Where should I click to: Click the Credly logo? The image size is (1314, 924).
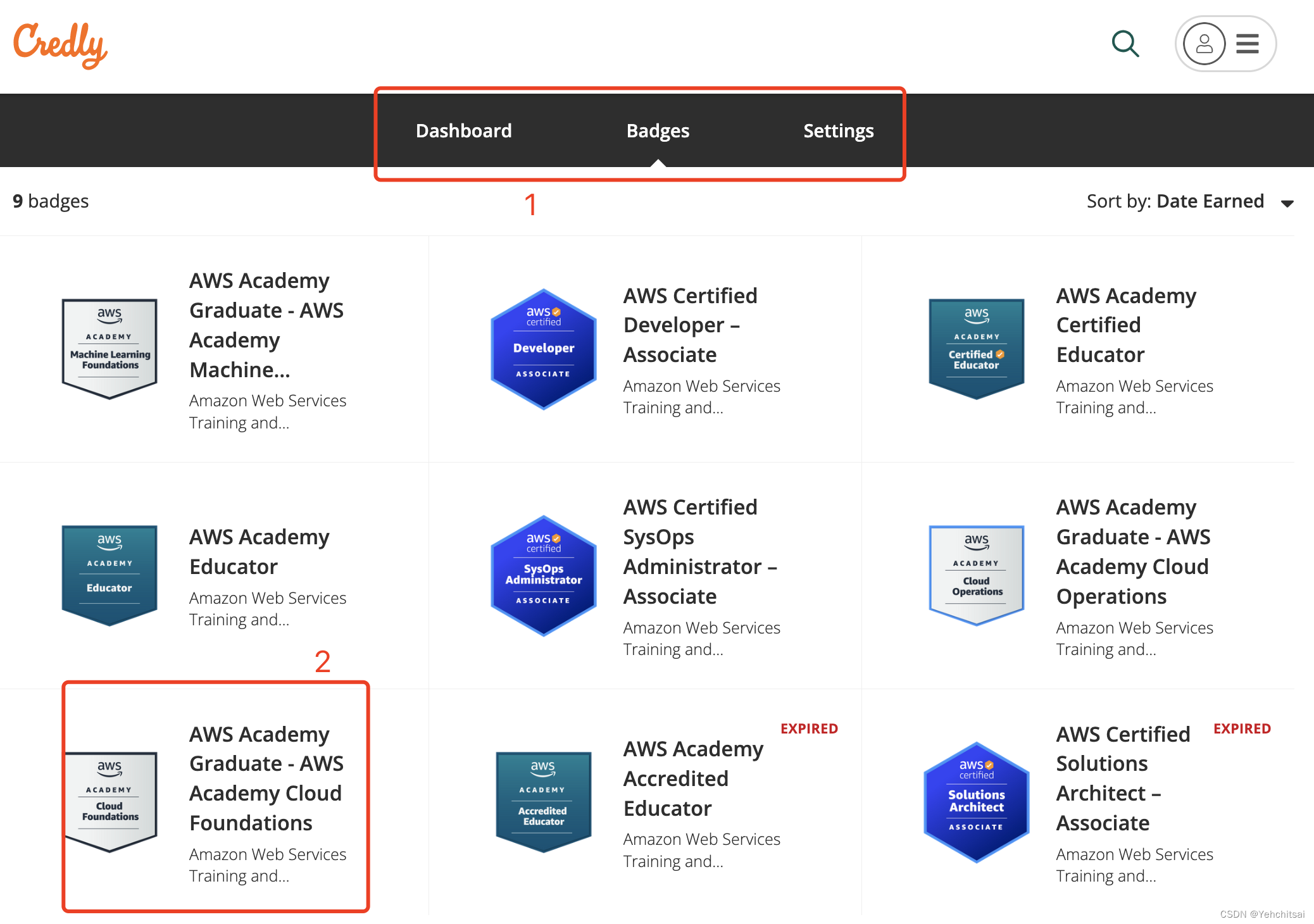[x=60, y=44]
